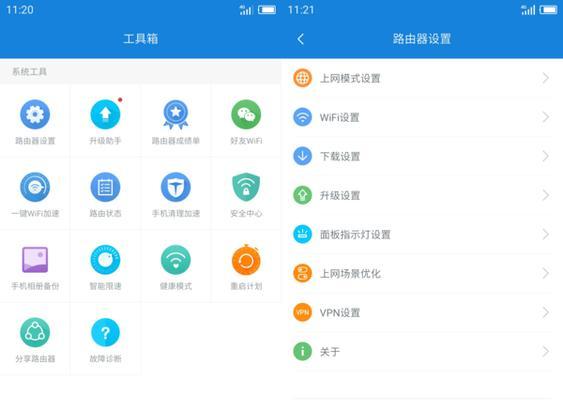563x400 pixels.
Task: Tap the 路由器成绩单 medal icon
Action: [x=176, y=115]
